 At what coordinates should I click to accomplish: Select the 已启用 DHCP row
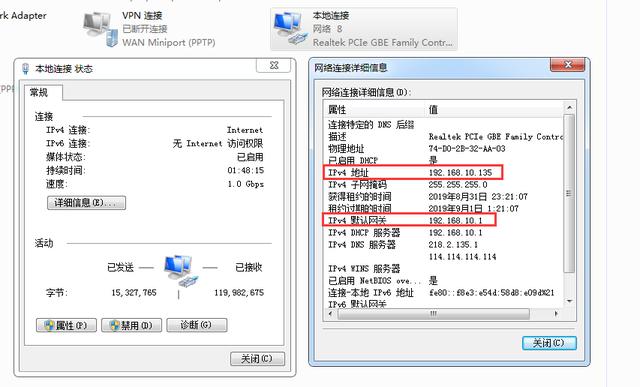(444, 160)
